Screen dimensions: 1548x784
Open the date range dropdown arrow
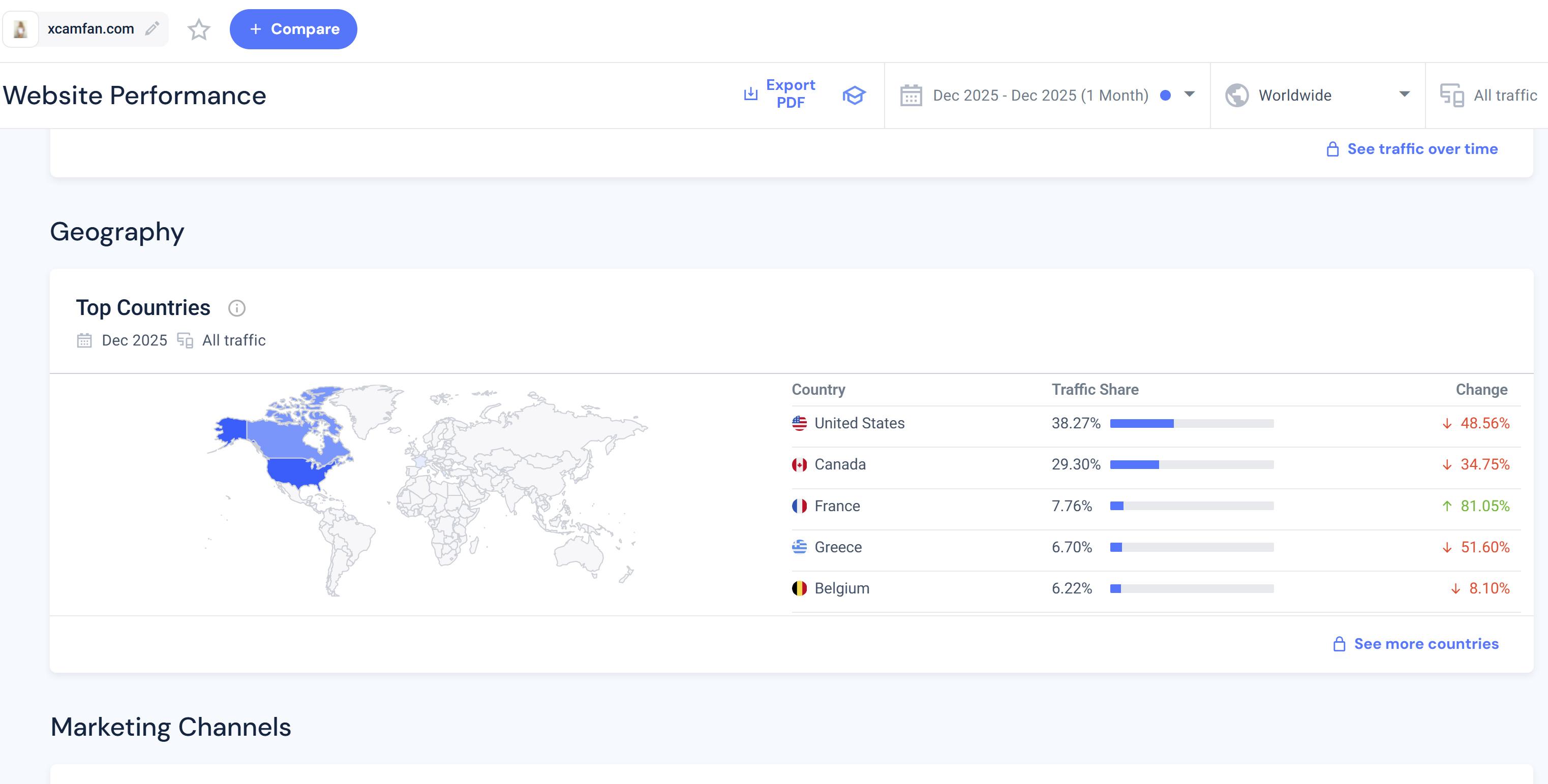tap(1189, 95)
